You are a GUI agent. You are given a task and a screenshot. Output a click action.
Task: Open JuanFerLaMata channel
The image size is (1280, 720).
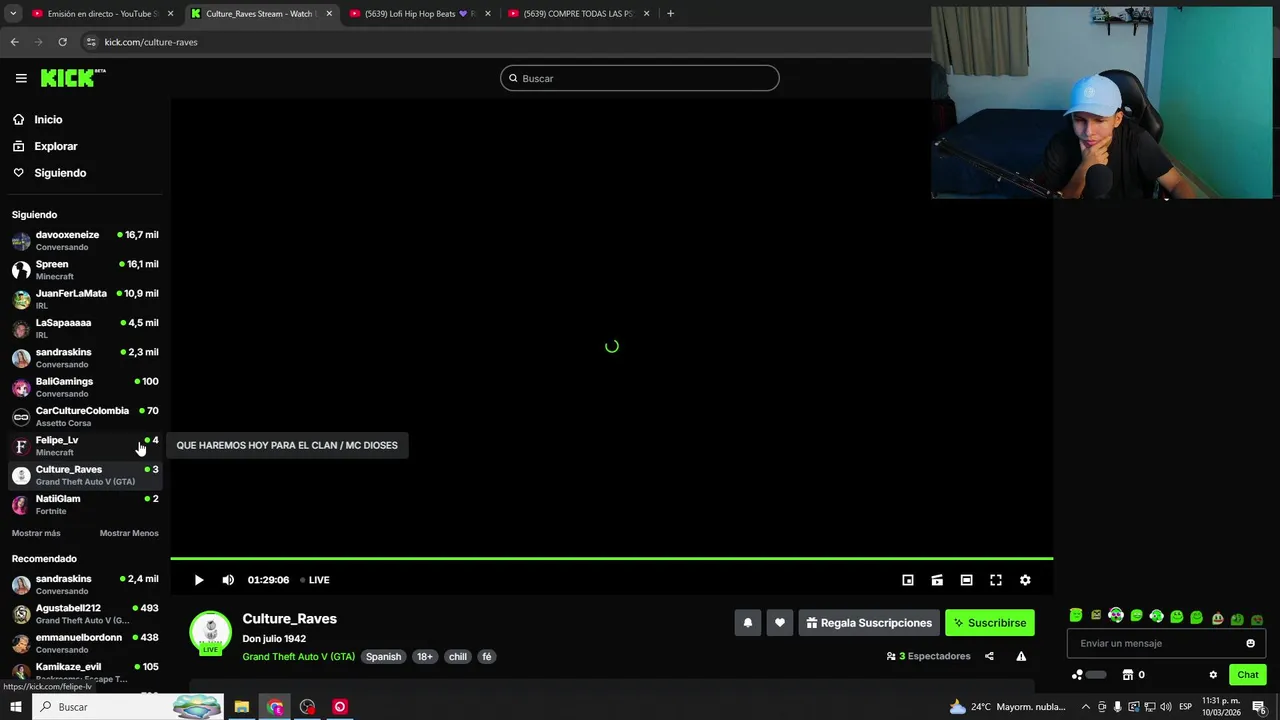click(x=85, y=299)
